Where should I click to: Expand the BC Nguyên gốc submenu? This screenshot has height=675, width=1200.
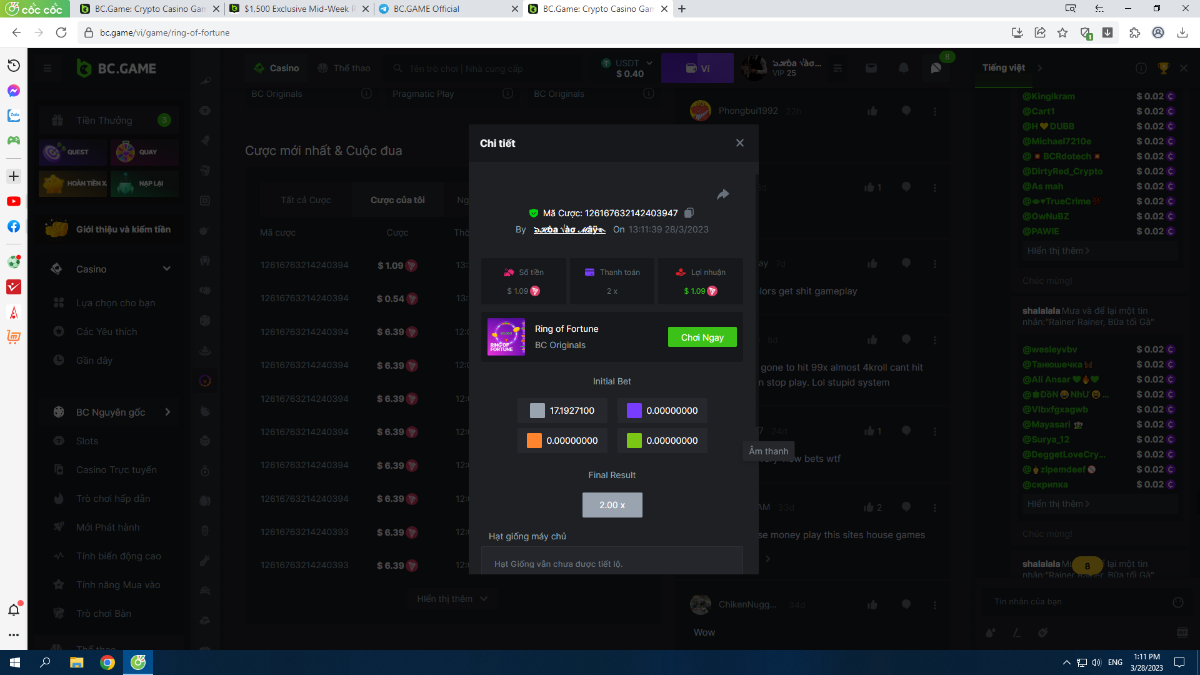167,412
